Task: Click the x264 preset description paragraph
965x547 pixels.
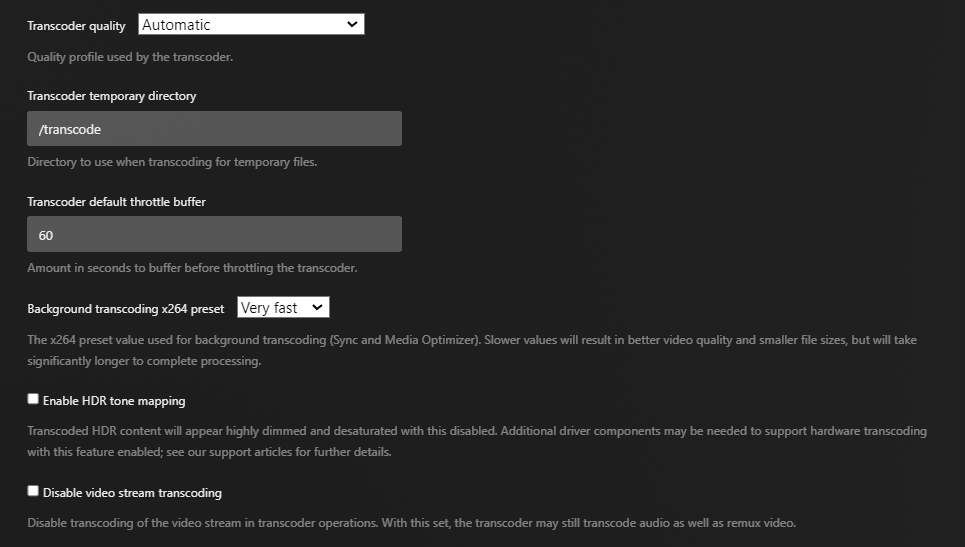Action: [x=472, y=350]
